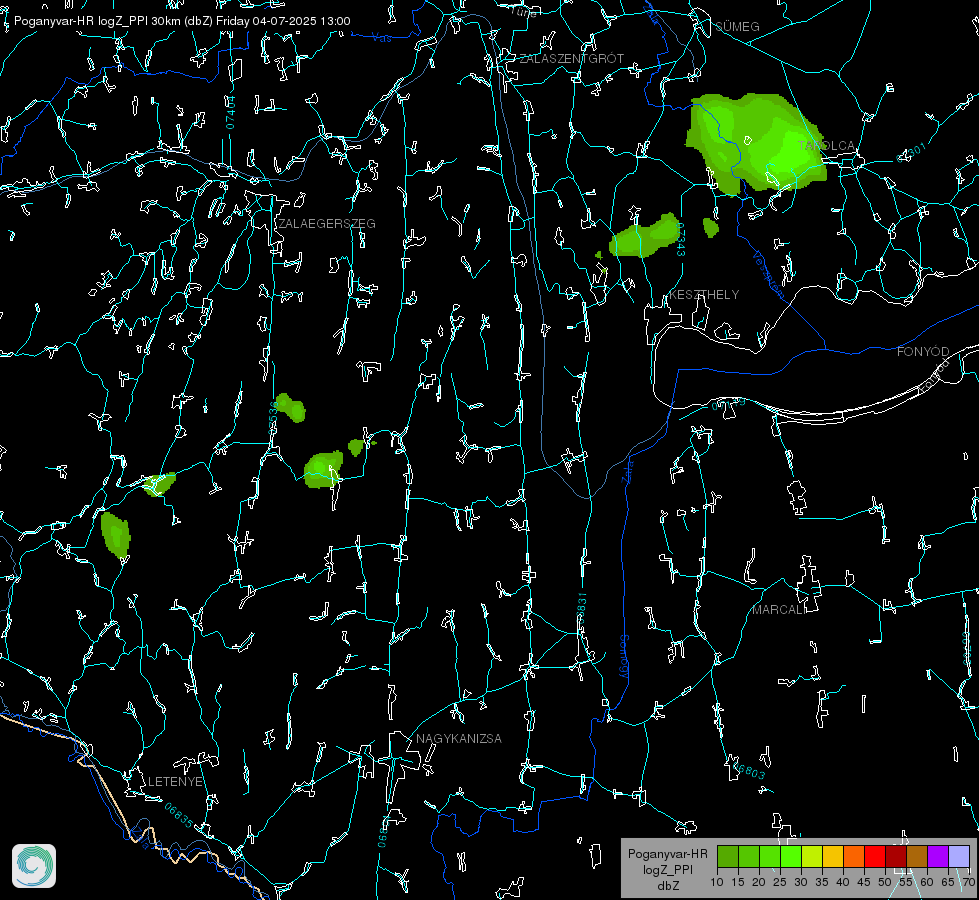This screenshot has height=900, width=979.
Task: Click the Zala river label
Action: pyautogui.click(x=628, y=470)
